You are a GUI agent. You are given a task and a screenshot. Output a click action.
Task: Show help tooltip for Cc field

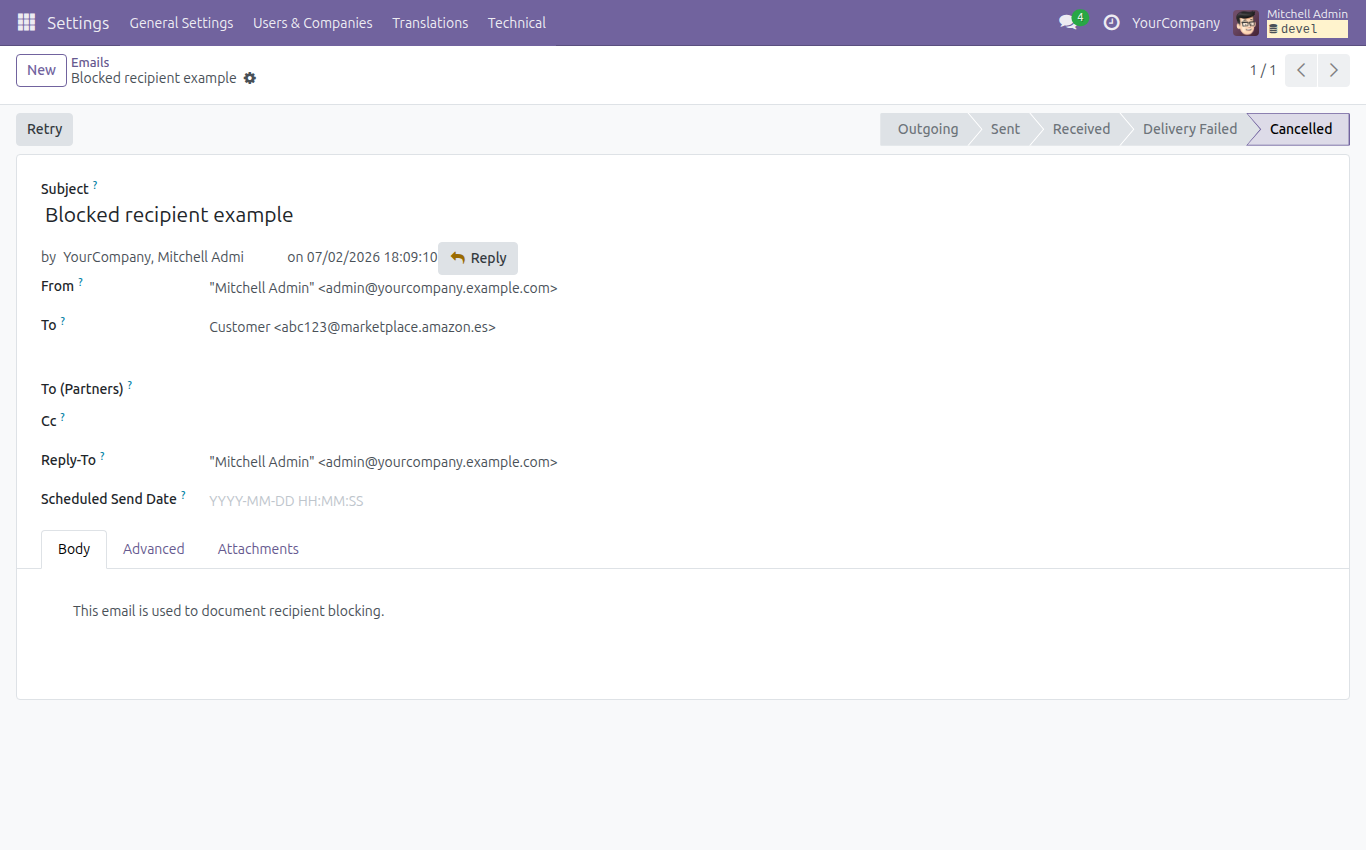coord(63,417)
